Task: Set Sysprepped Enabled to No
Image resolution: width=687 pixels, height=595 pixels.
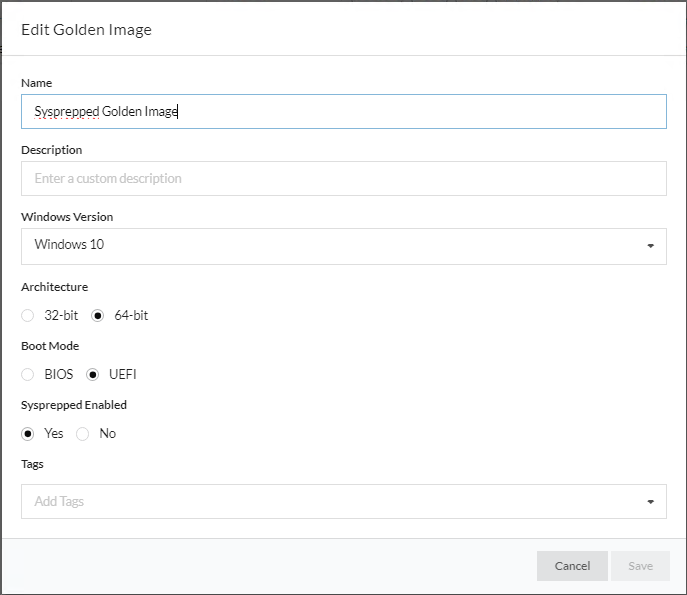Action: [x=83, y=434]
